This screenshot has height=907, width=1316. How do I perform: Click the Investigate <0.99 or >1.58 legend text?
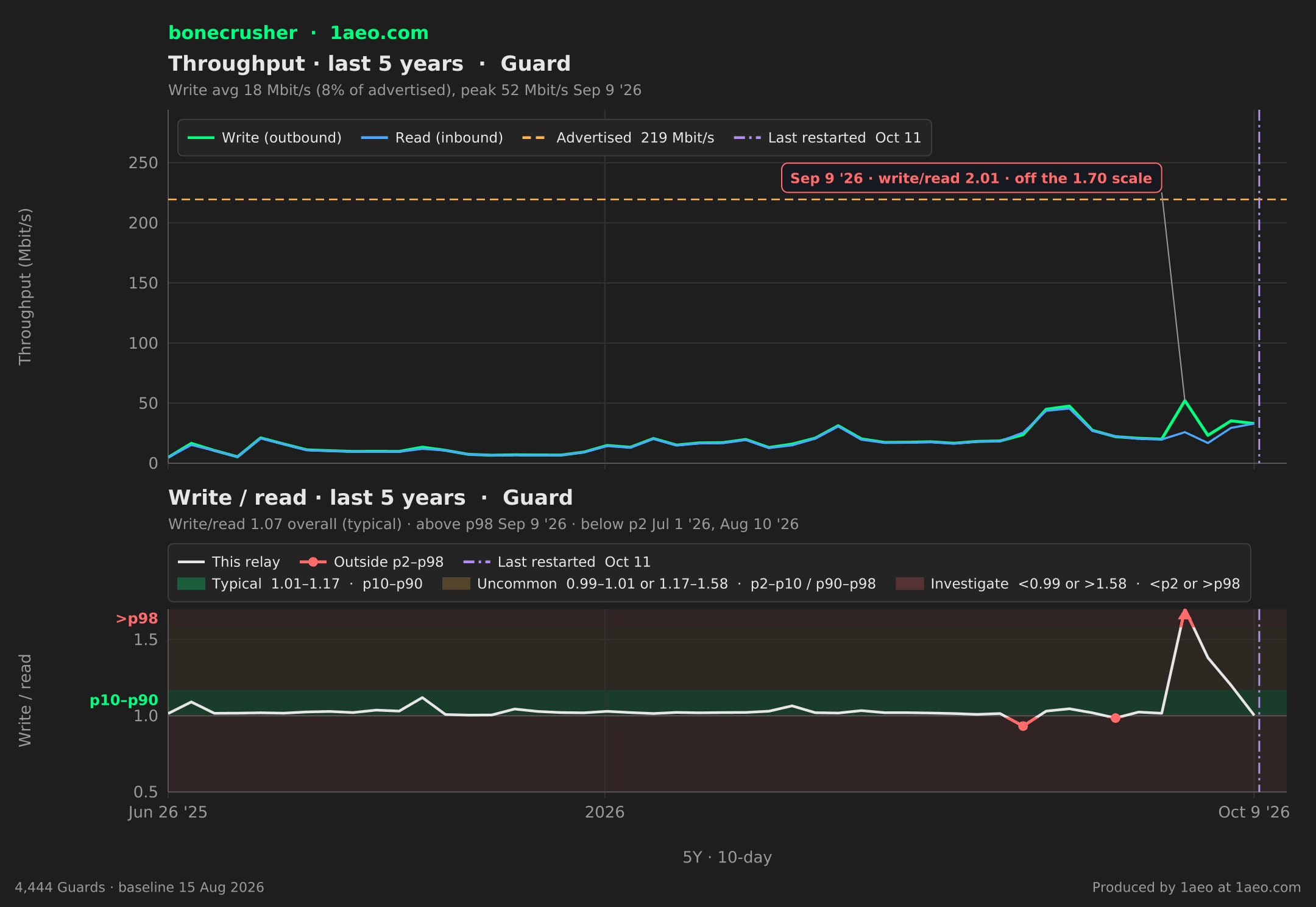(x=1085, y=584)
